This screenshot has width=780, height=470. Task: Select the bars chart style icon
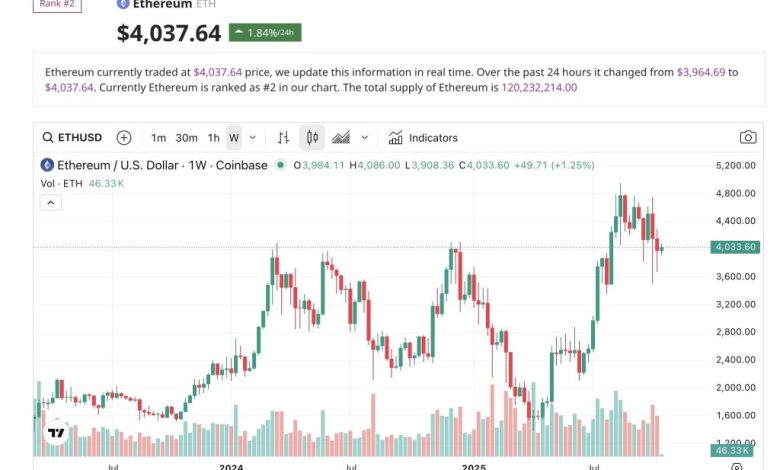click(283, 137)
